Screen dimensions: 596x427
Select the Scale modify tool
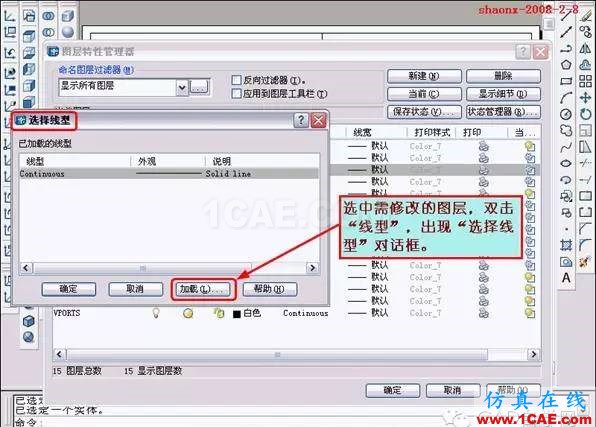point(585,130)
